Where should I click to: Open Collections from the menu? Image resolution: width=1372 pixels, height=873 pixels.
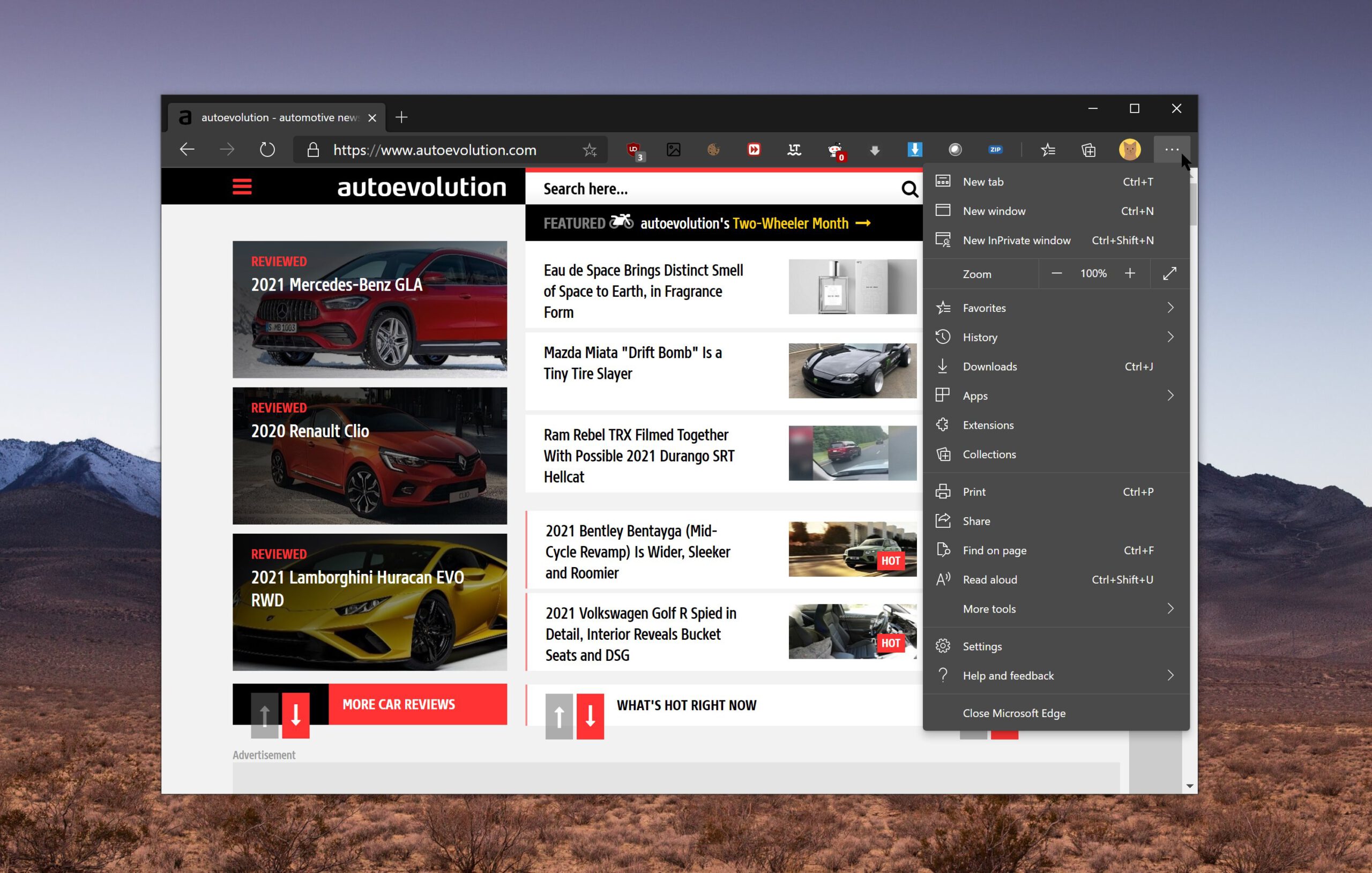pos(1056,454)
